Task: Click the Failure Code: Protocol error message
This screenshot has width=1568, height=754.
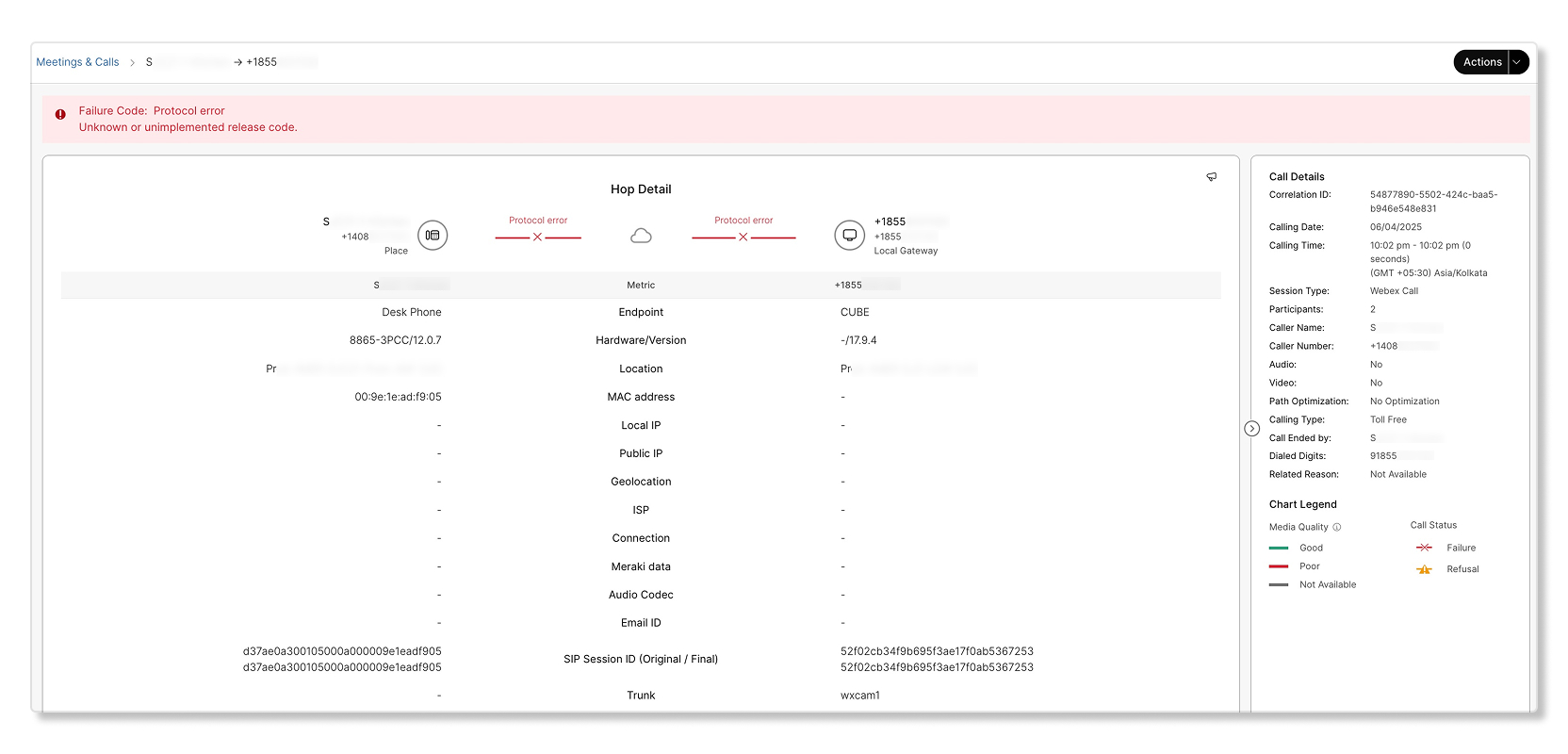Action: click(152, 111)
